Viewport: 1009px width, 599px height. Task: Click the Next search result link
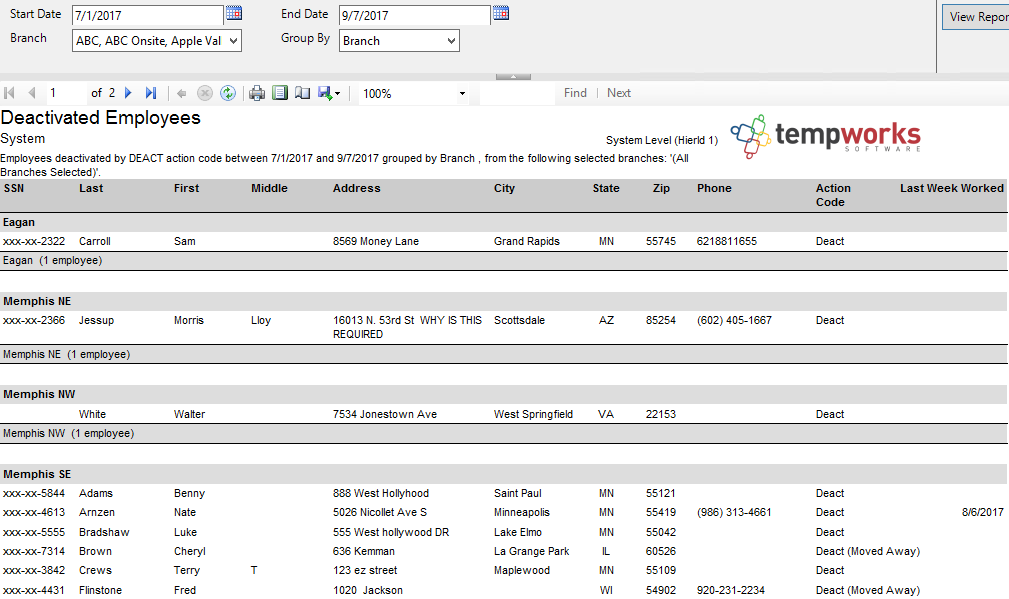point(619,93)
